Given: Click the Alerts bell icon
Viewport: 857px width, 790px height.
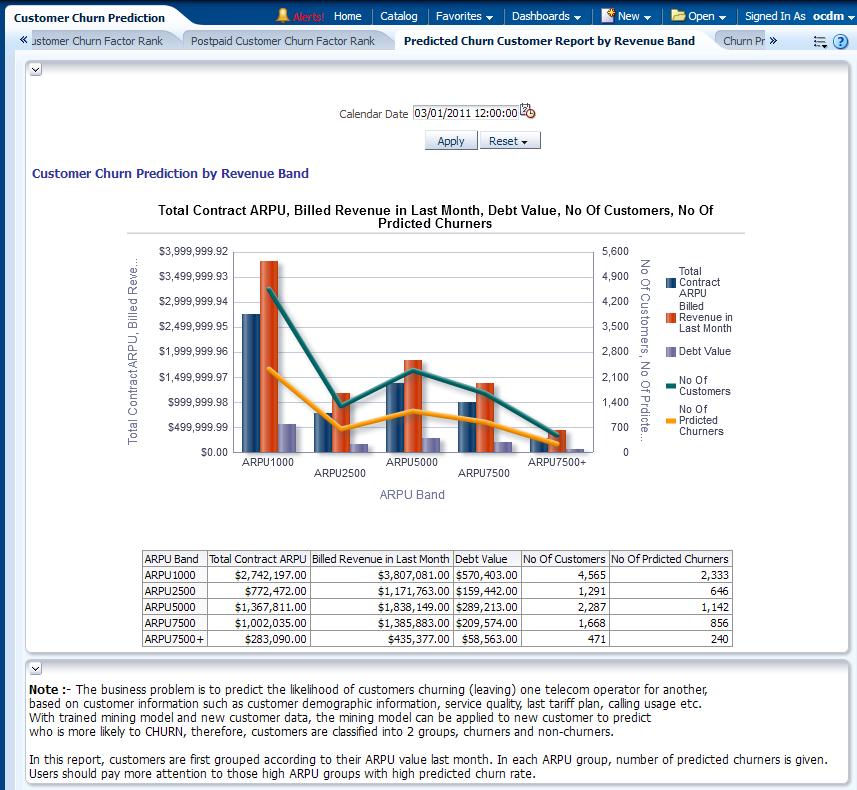Looking at the screenshot, I should [283, 16].
